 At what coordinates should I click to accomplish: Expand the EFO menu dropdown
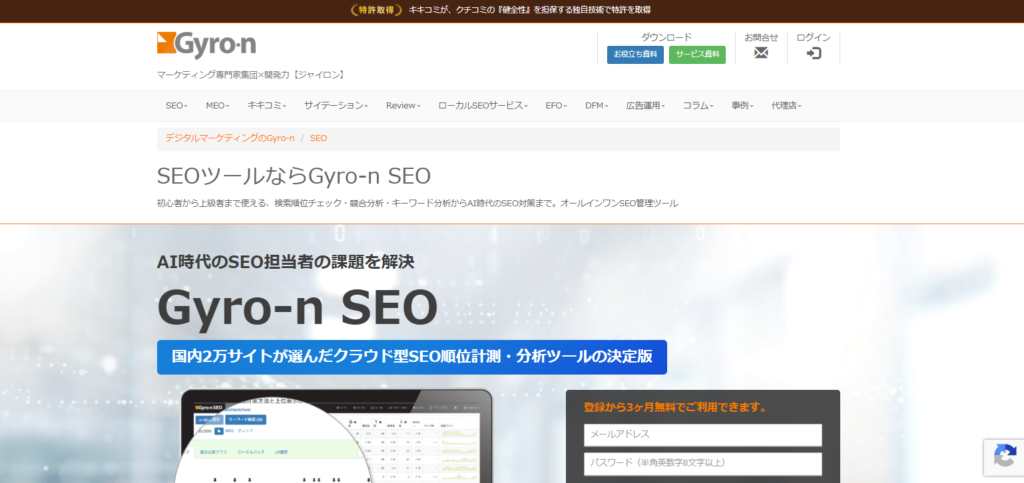click(x=556, y=106)
